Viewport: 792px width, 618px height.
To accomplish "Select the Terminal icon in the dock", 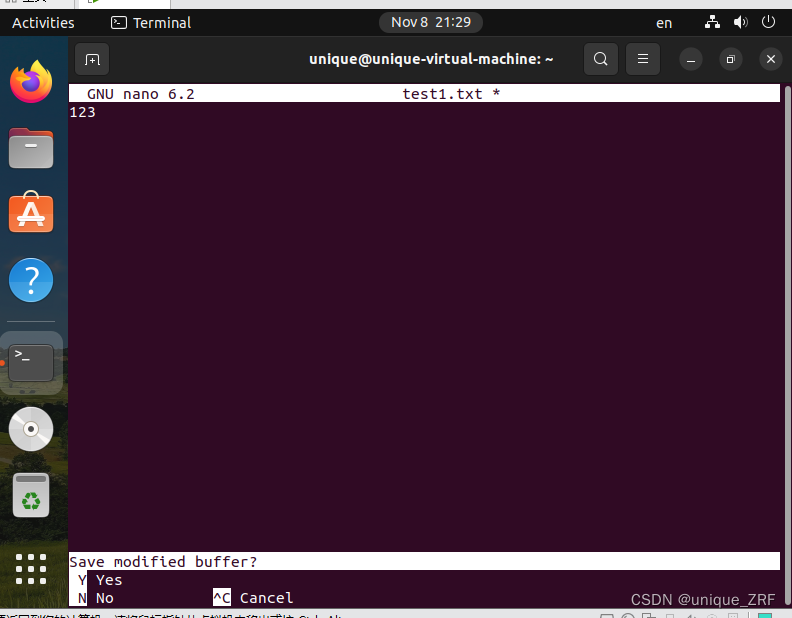I will coord(31,363).
